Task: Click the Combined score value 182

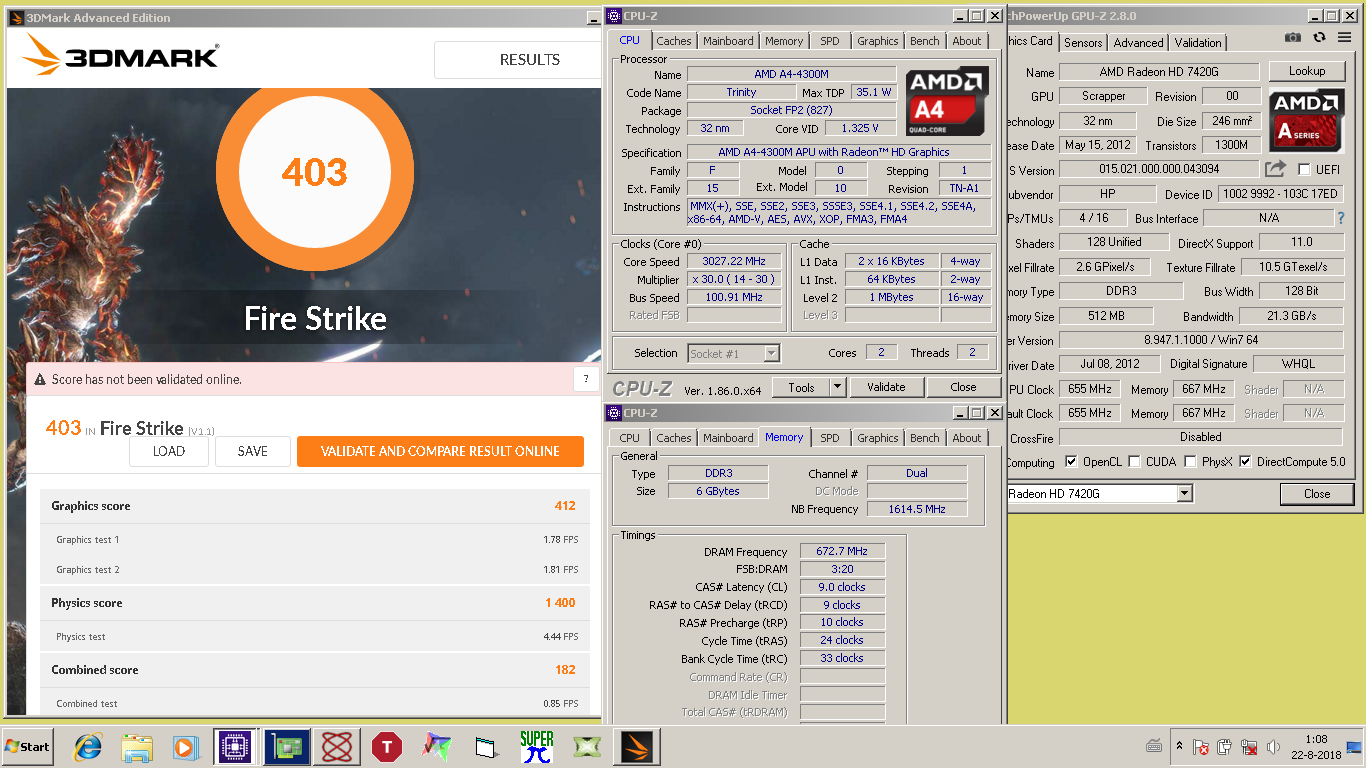Action: coord(565,670)
